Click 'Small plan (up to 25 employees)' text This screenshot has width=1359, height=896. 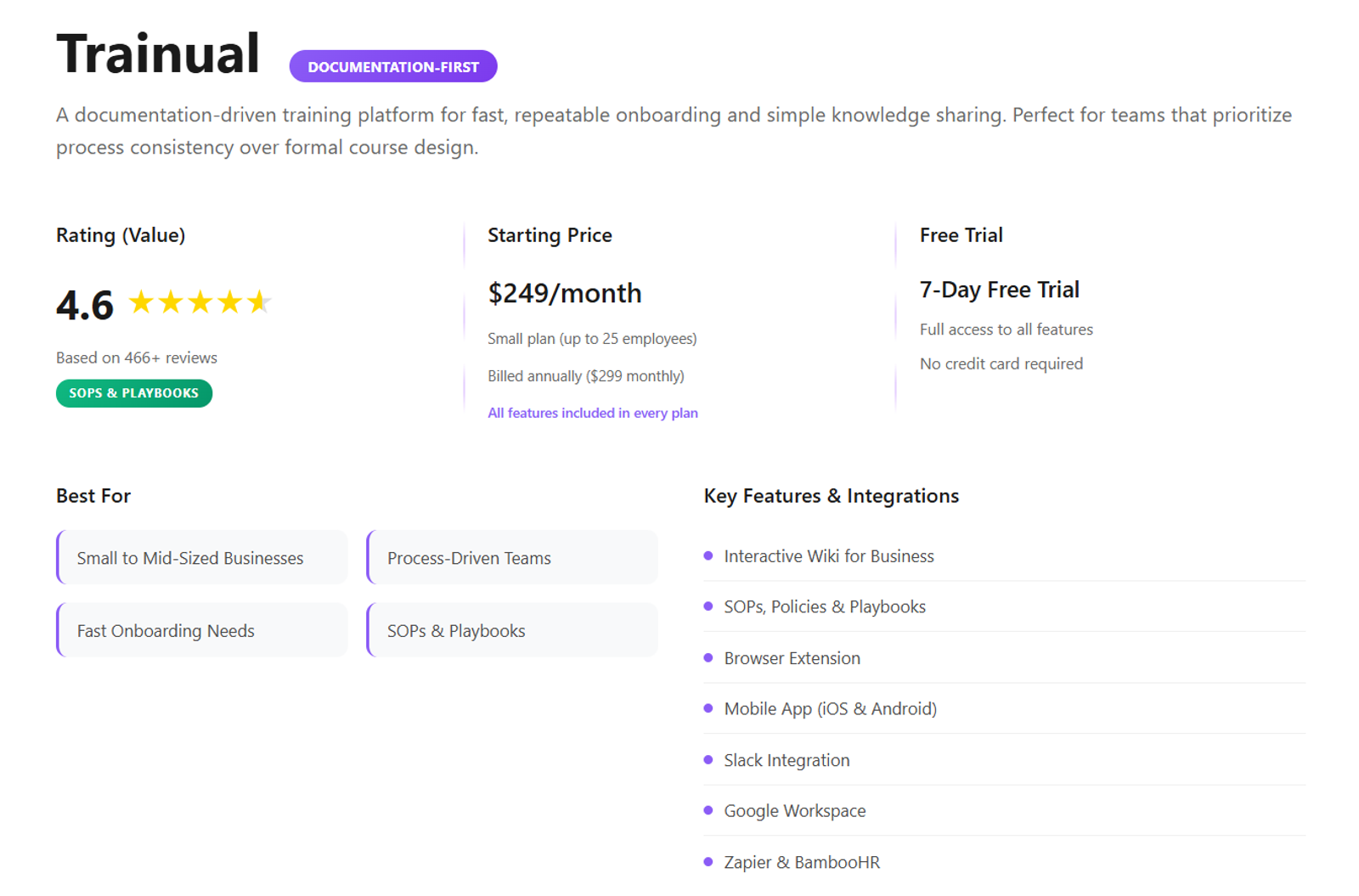[592, 339]
